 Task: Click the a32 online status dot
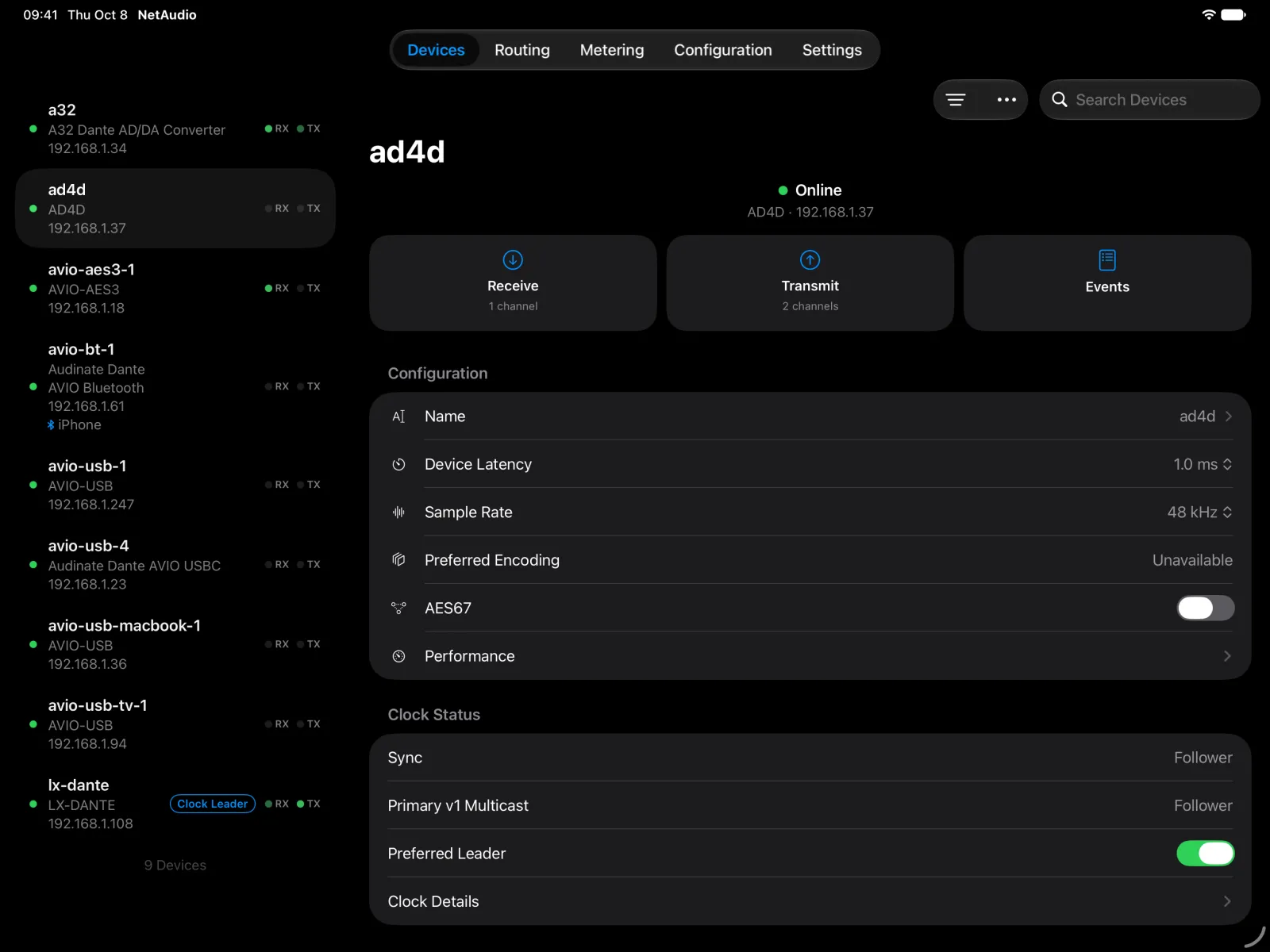coord(33,129)
